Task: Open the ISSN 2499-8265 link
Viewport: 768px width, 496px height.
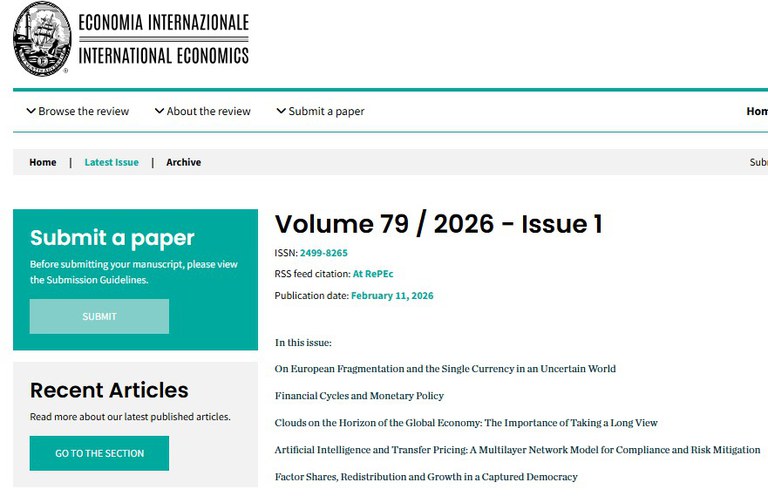Action: pos(323,253)
